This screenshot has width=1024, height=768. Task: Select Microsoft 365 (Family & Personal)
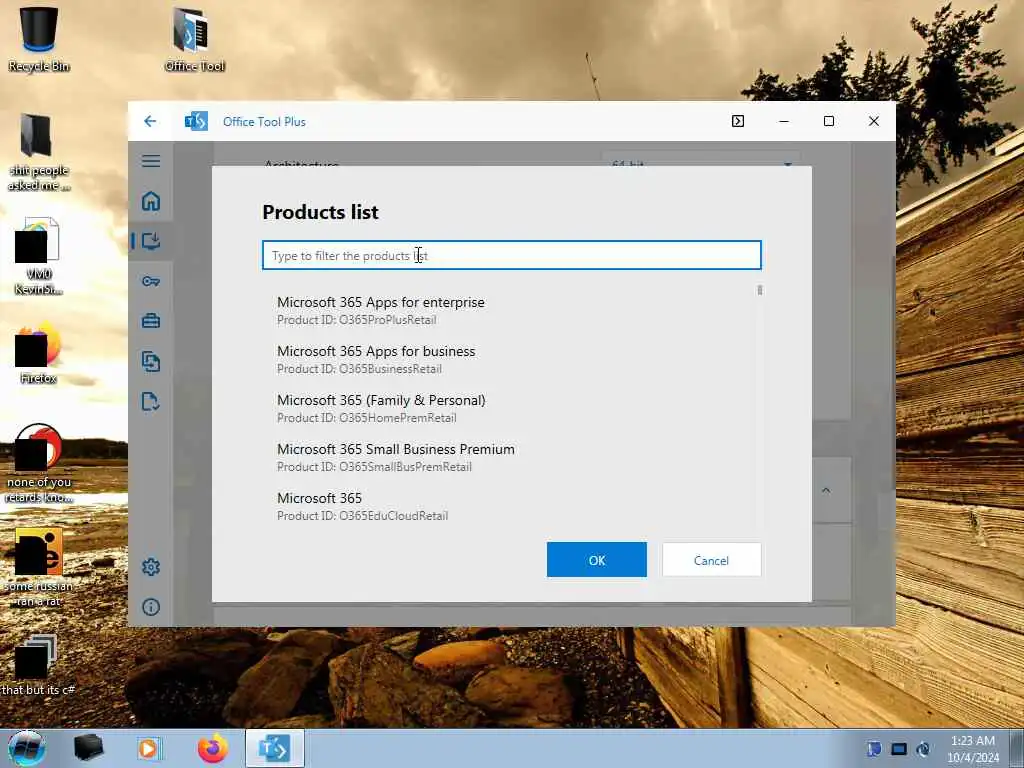click(x=512, y=408)
